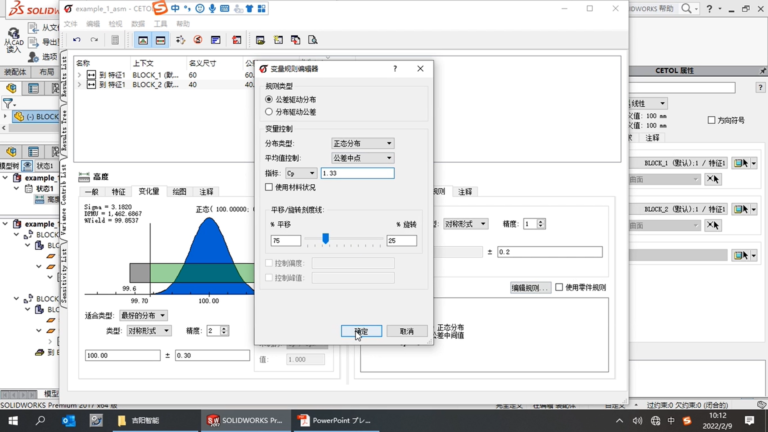Screen dimensions: 768x432
Task: Click the clear-selection icon under BLOCK_2 field
Action: (713, 225)
